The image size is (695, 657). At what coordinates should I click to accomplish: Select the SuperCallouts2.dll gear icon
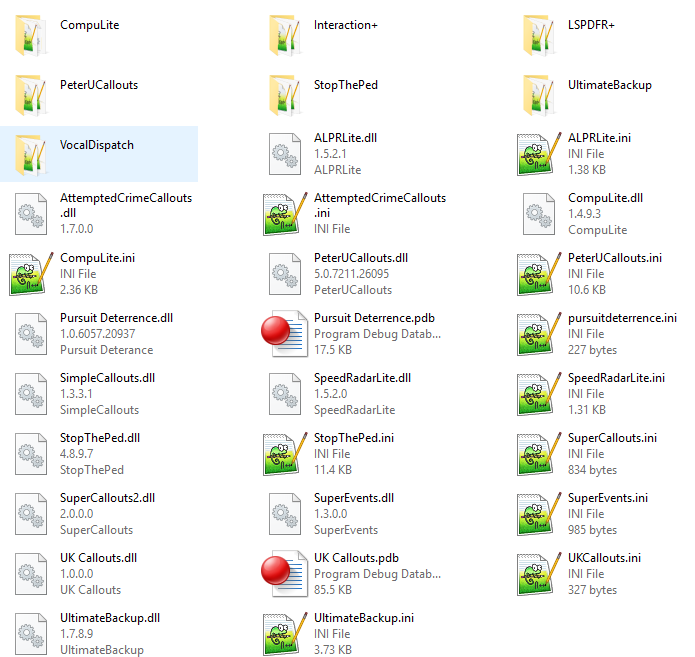point(31,513)
